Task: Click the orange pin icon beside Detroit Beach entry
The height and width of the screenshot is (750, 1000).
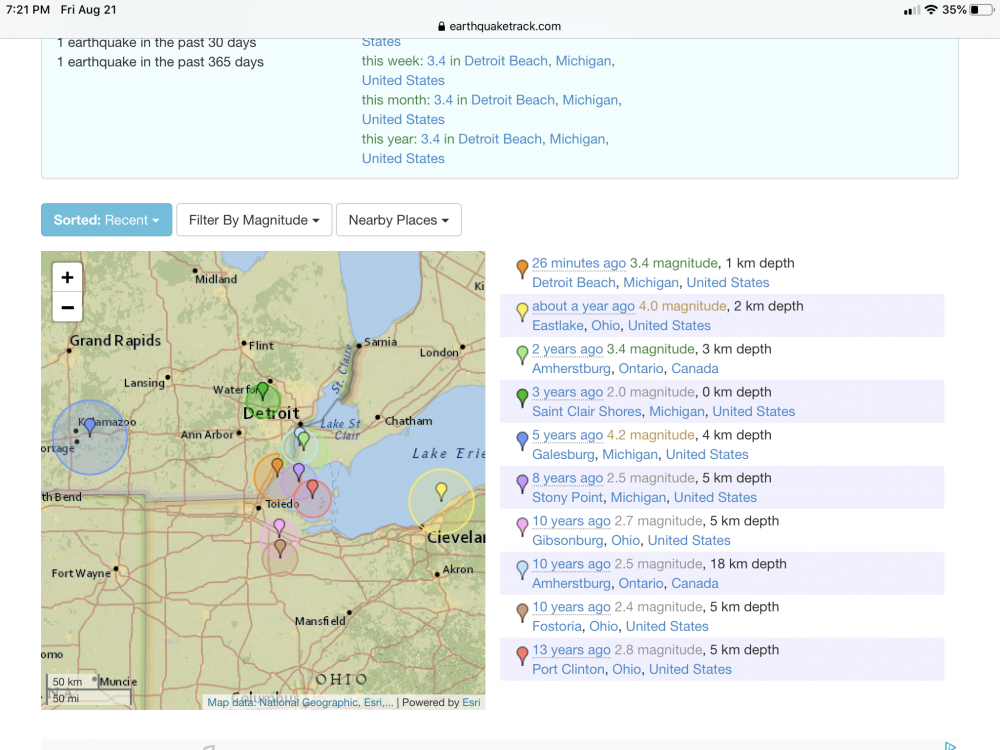Action: (x=521, y=268)
